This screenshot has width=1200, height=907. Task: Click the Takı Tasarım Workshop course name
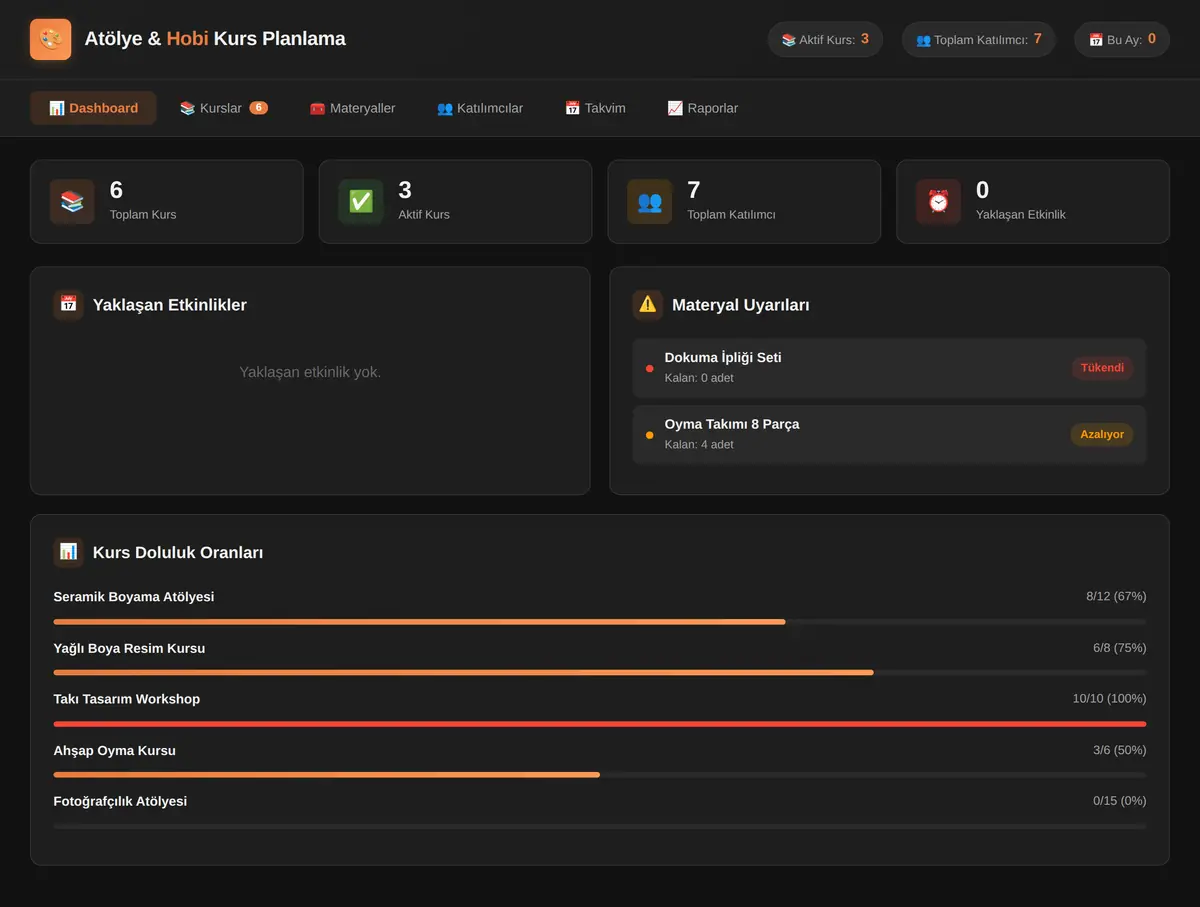pyautogui.click(x=127, y=699)
